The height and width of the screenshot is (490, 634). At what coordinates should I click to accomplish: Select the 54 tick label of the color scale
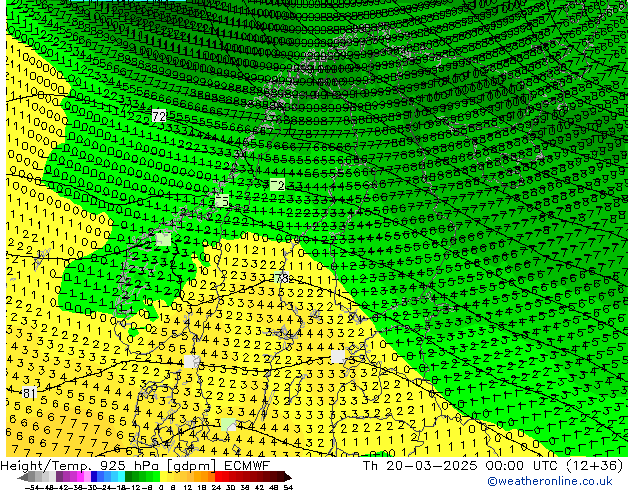(288, 487)
